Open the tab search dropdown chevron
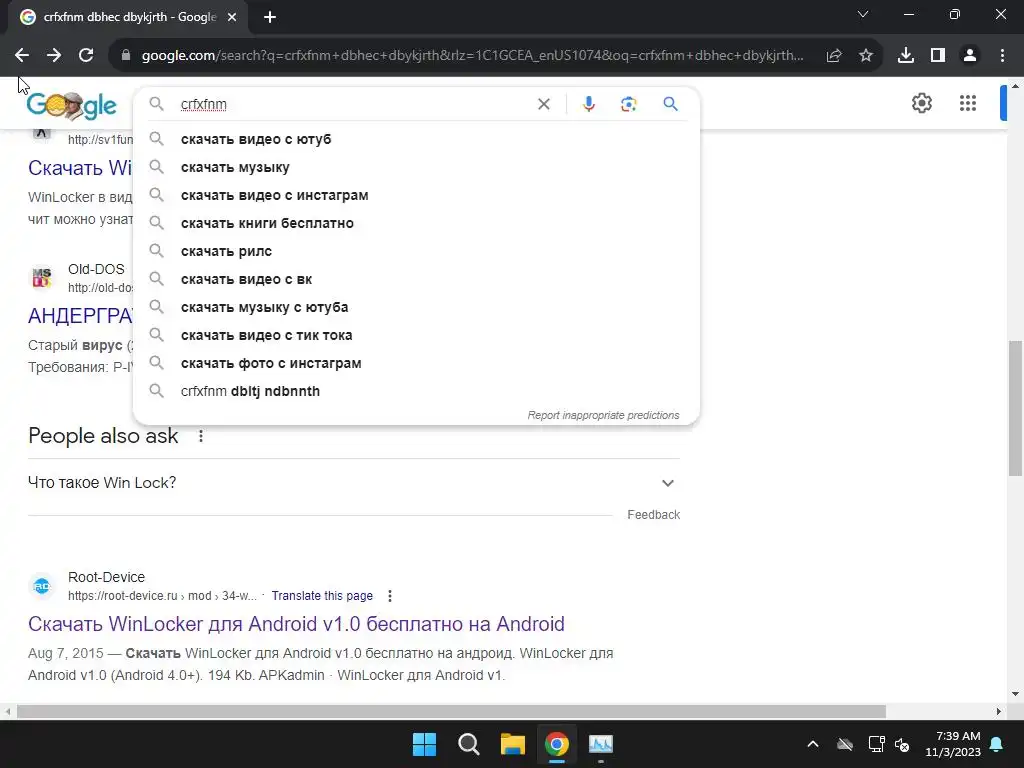 pyautogui.click(x=863, y=14)
